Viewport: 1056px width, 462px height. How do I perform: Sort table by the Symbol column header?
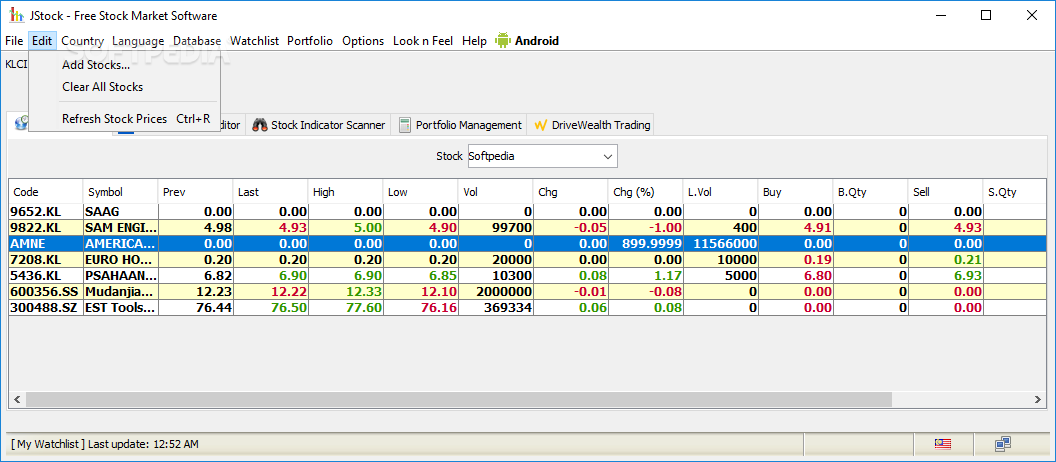tap(120, 192)
